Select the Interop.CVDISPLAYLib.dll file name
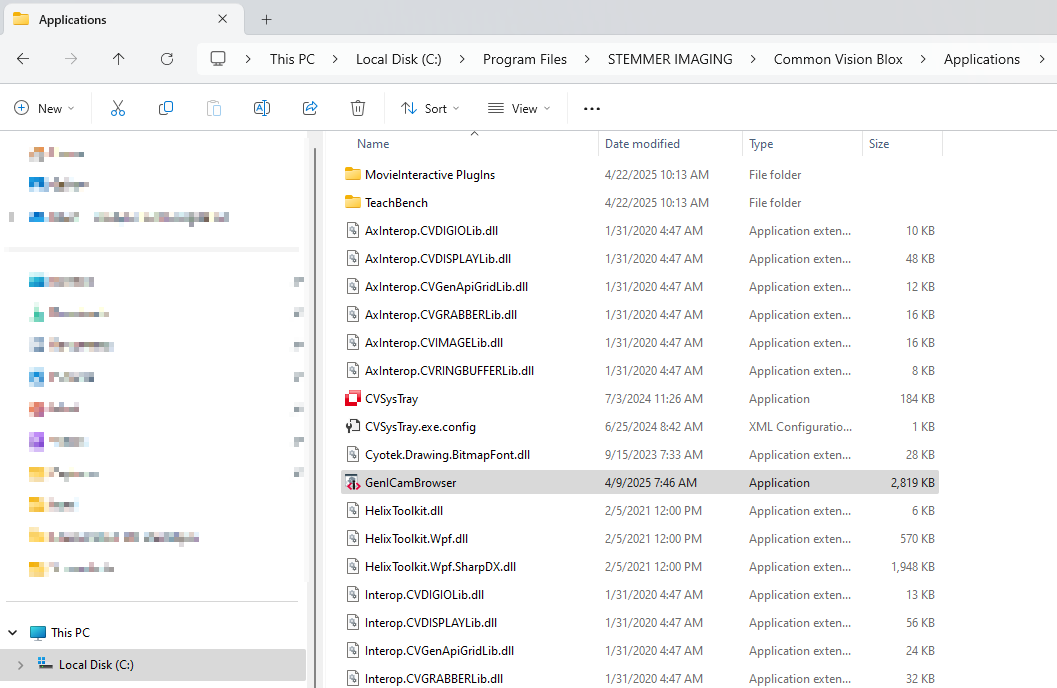Image resolution: width=1057 pixels, height=688 pixels. click(x=431, y=623)
